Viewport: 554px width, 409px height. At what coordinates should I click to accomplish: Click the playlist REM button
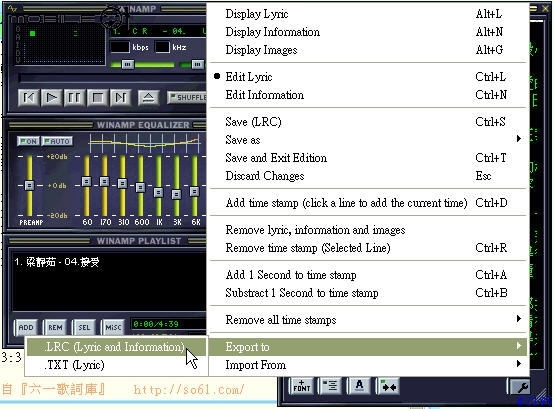click(55, 327)
